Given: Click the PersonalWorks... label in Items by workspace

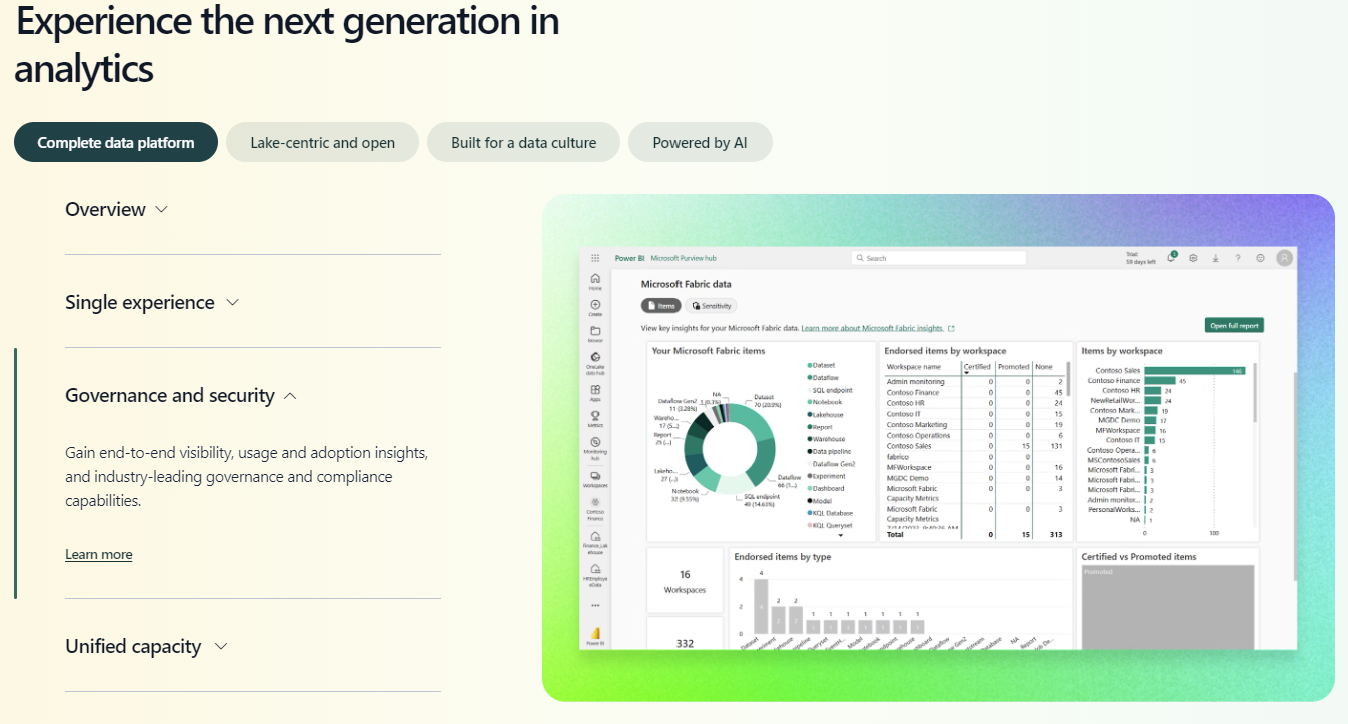Looking at the screenshot, I should point(1114,509).
